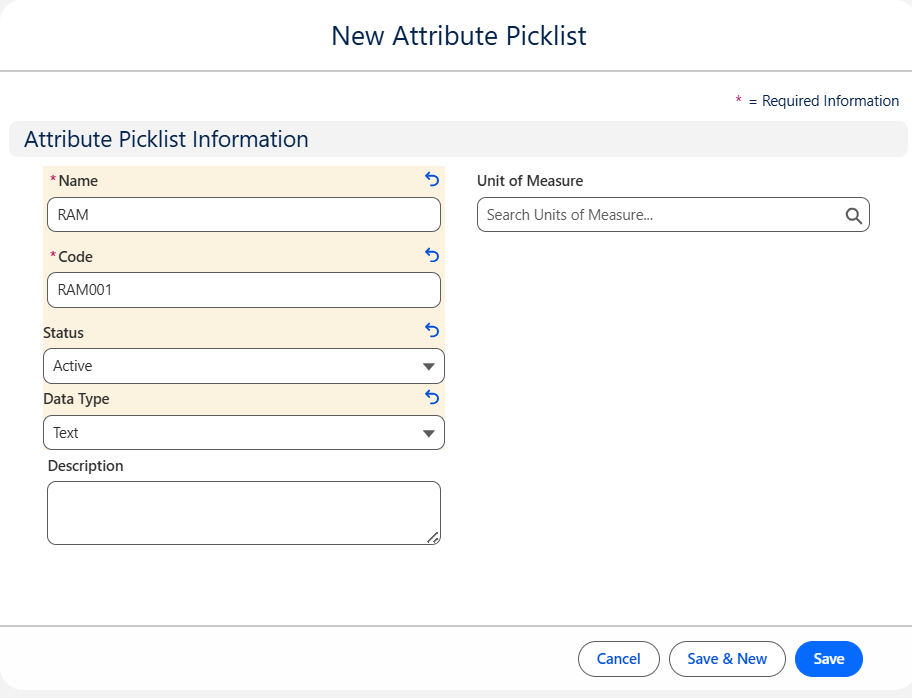Click the New Attribute Picklist title
The image size is (912, 698).
pyautogui.click(x=458, y=36)
